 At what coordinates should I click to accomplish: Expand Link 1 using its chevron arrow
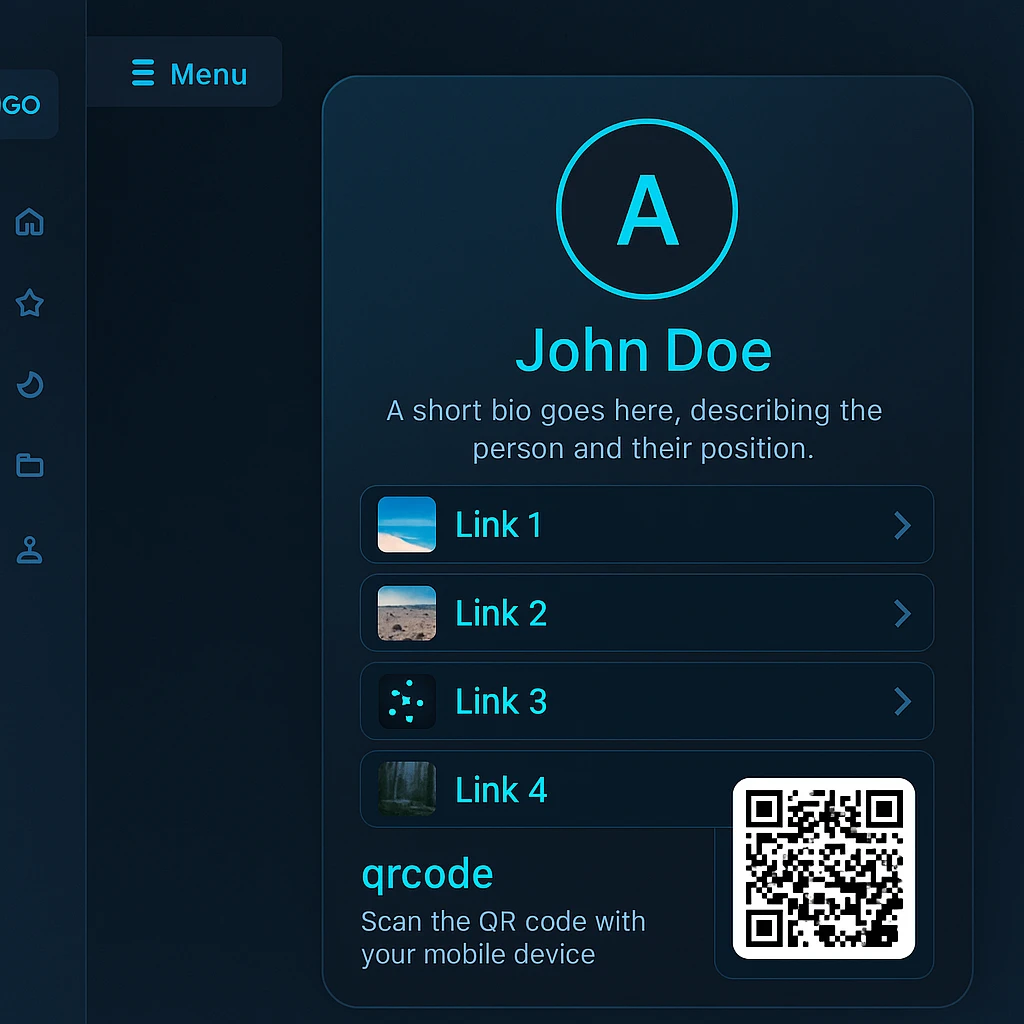point(902,525)
